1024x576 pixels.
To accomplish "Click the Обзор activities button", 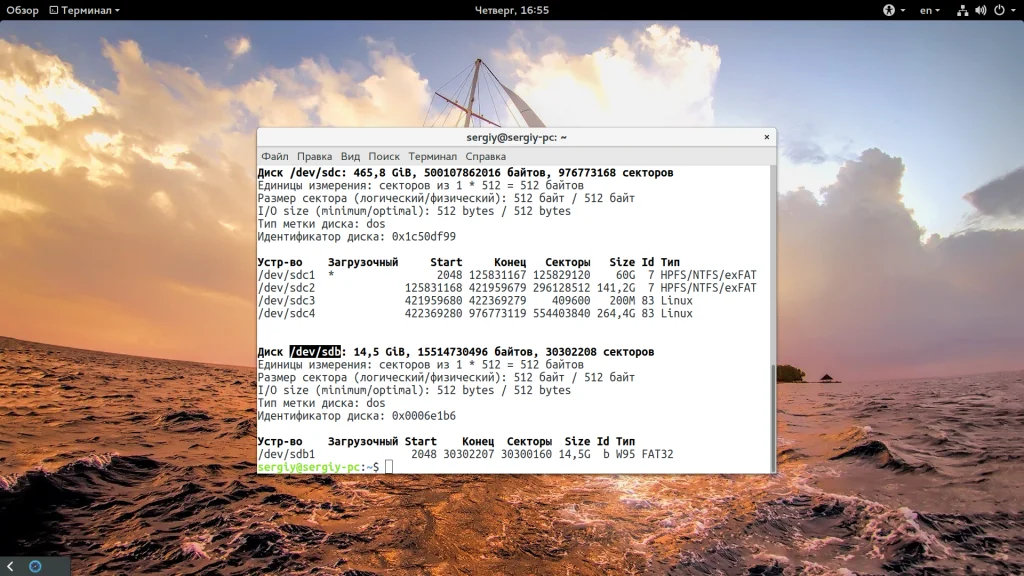I will (x=22, y=10).
